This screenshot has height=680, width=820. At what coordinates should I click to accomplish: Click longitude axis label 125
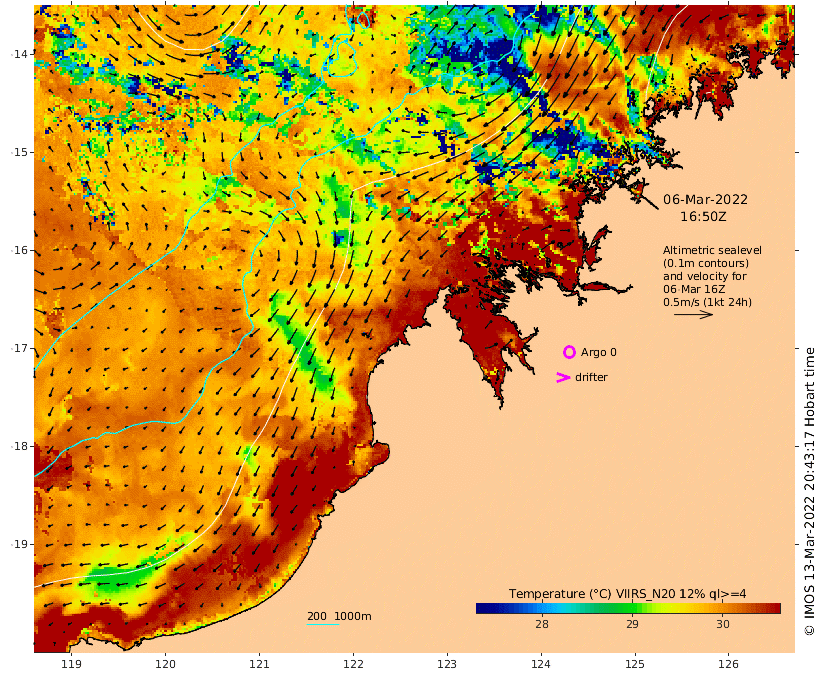(x=635, y=664)
